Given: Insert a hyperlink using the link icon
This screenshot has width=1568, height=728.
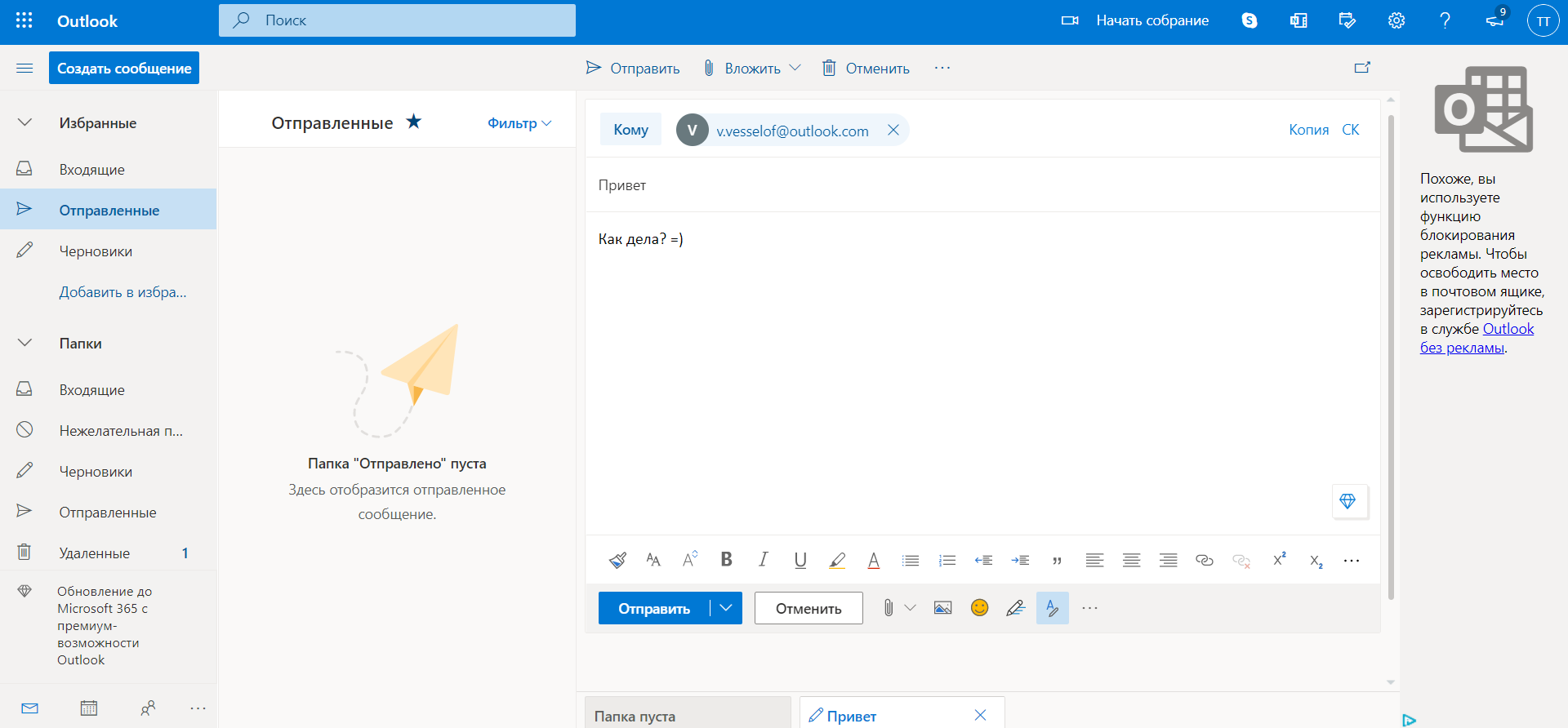Looking at the screenshot, I should coord(1204,560).
